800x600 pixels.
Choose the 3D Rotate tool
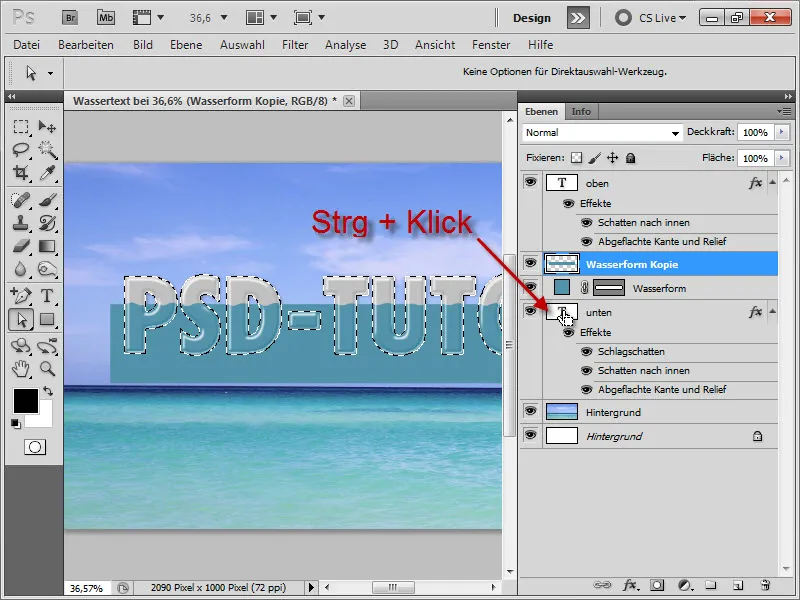pos(21,346)
